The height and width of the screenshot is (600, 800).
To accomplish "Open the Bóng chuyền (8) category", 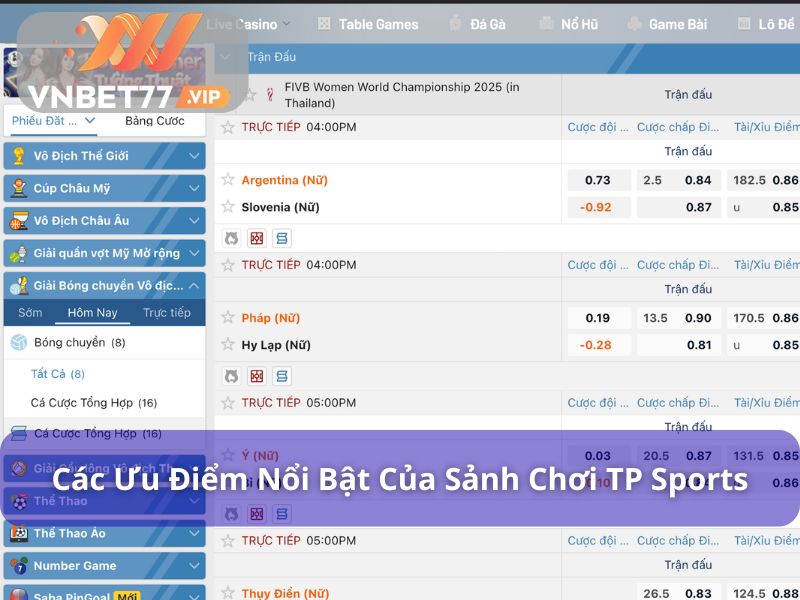I will [80, 342].
